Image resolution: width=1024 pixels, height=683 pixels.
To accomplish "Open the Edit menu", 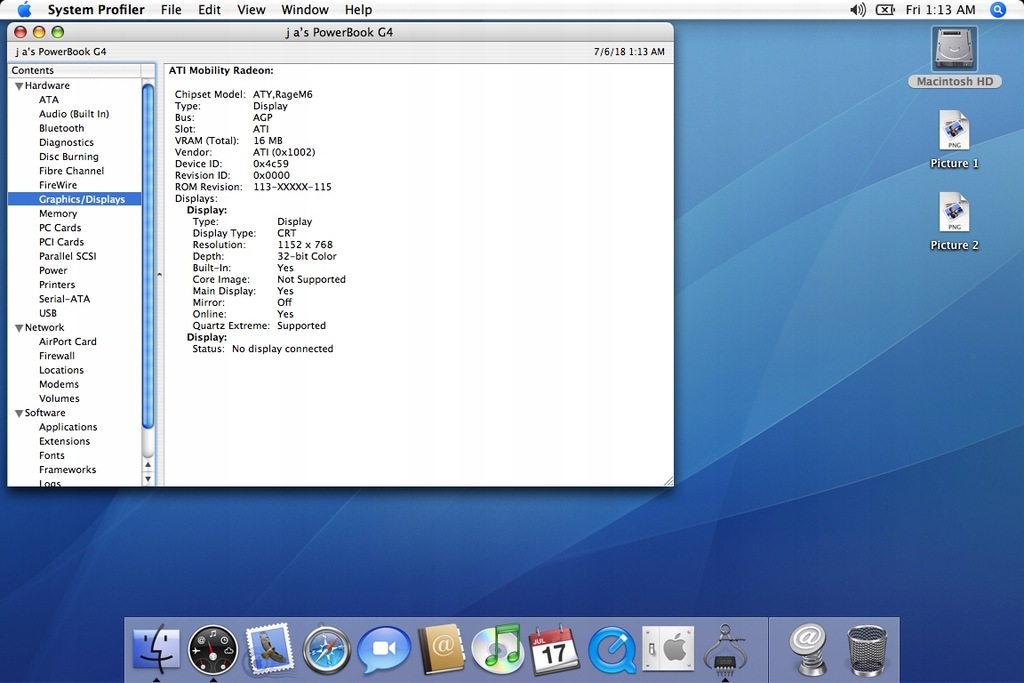I will pos(209,10).
